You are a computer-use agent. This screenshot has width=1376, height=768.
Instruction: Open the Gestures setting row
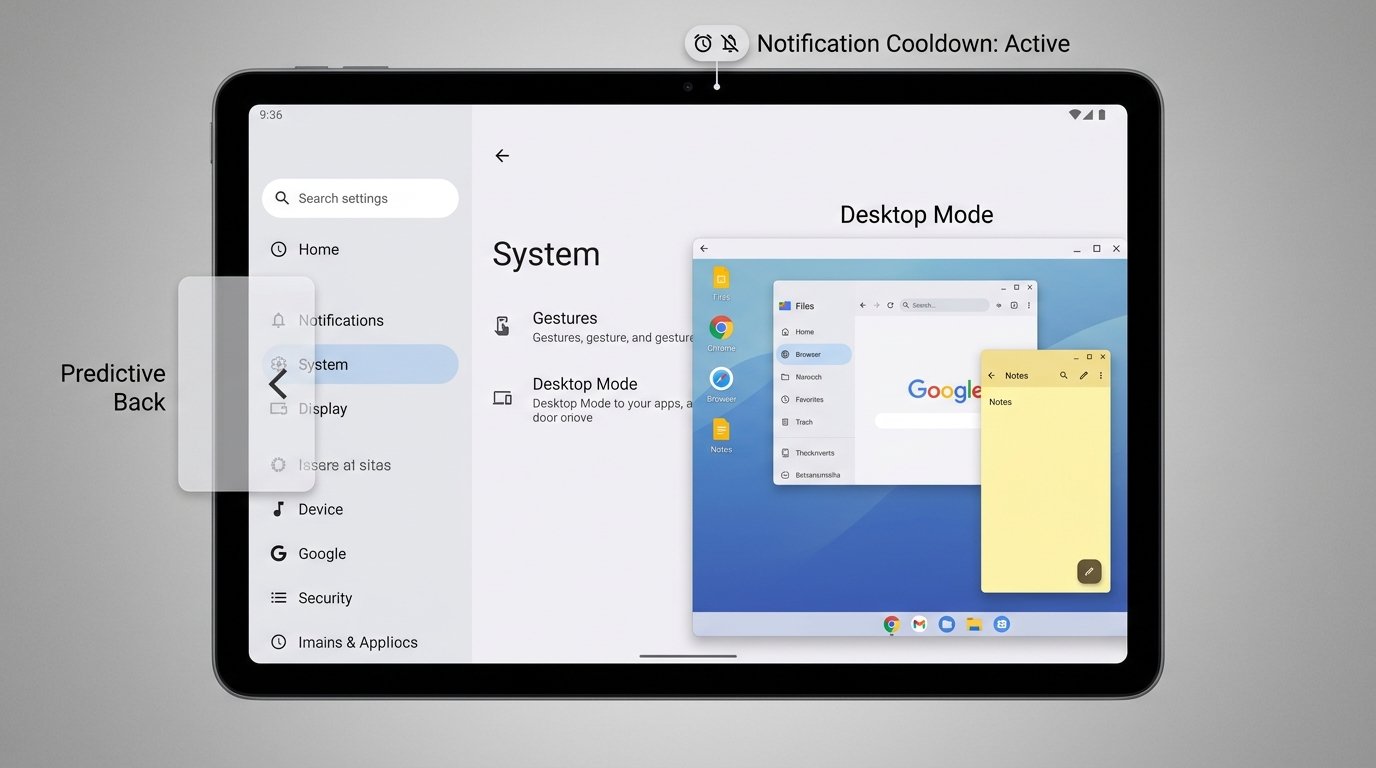tap(593, 327)
